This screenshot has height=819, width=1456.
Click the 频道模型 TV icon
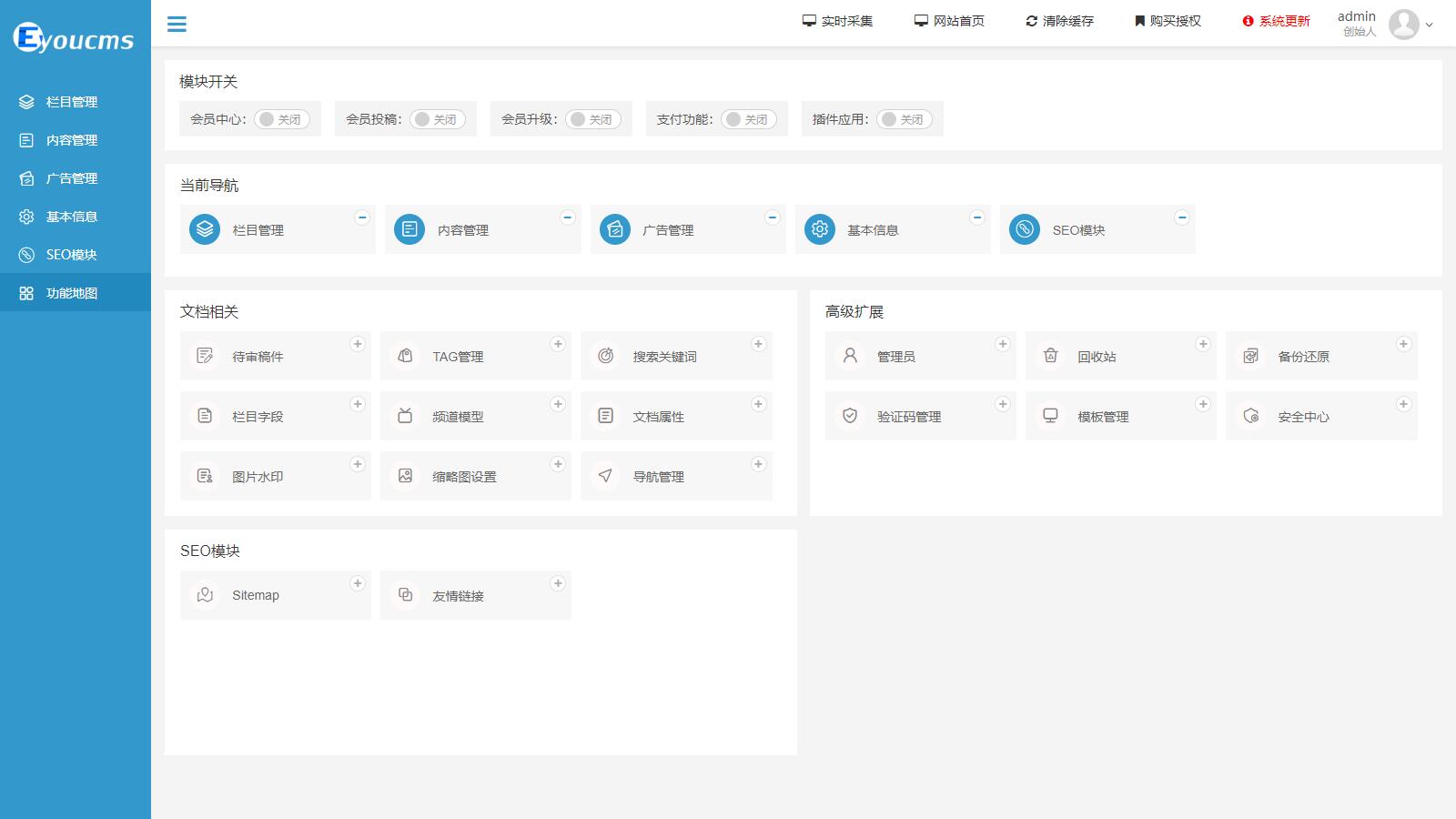(x=406, y=416)
